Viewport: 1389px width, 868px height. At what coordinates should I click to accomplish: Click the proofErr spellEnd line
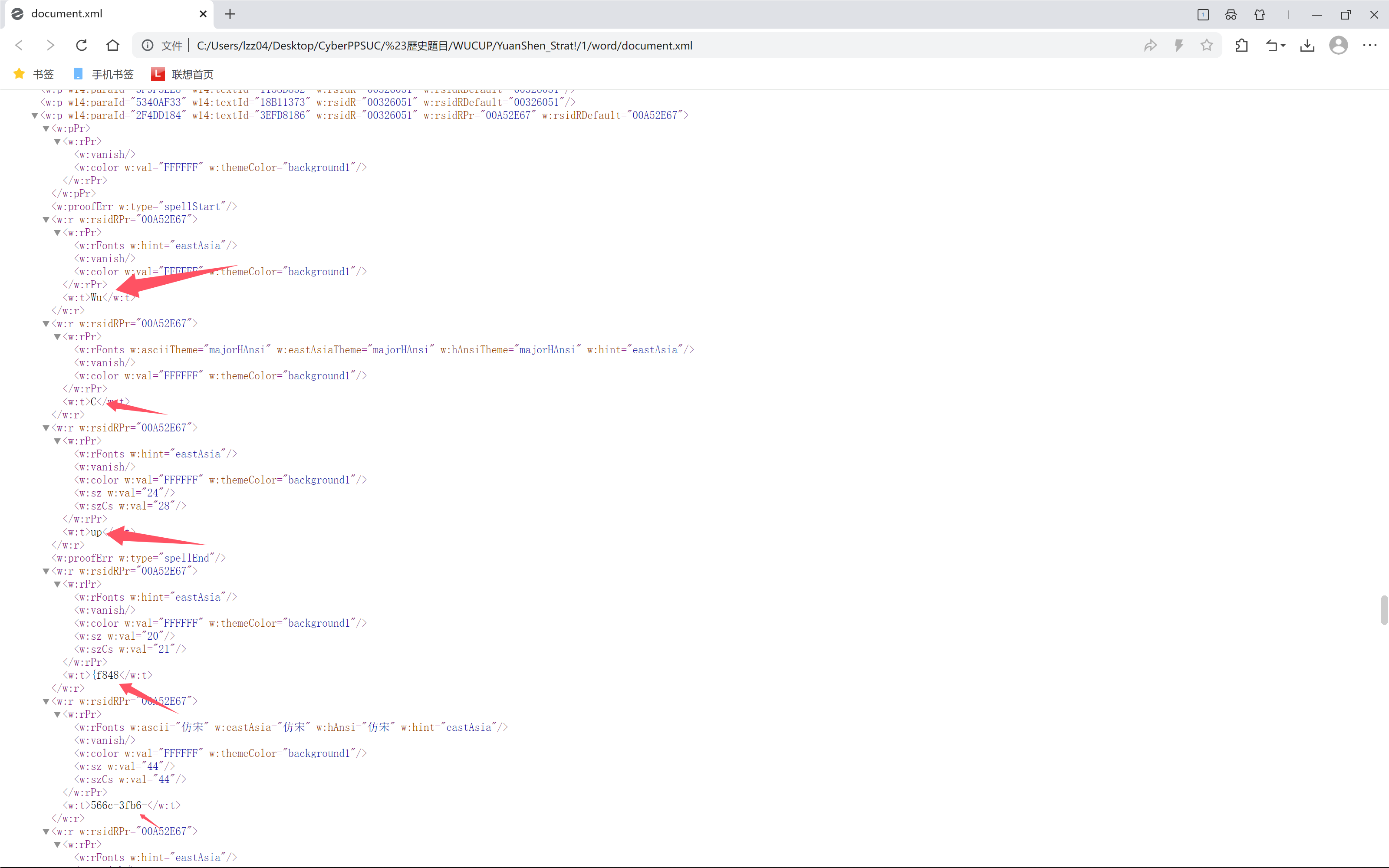(138, 558)
